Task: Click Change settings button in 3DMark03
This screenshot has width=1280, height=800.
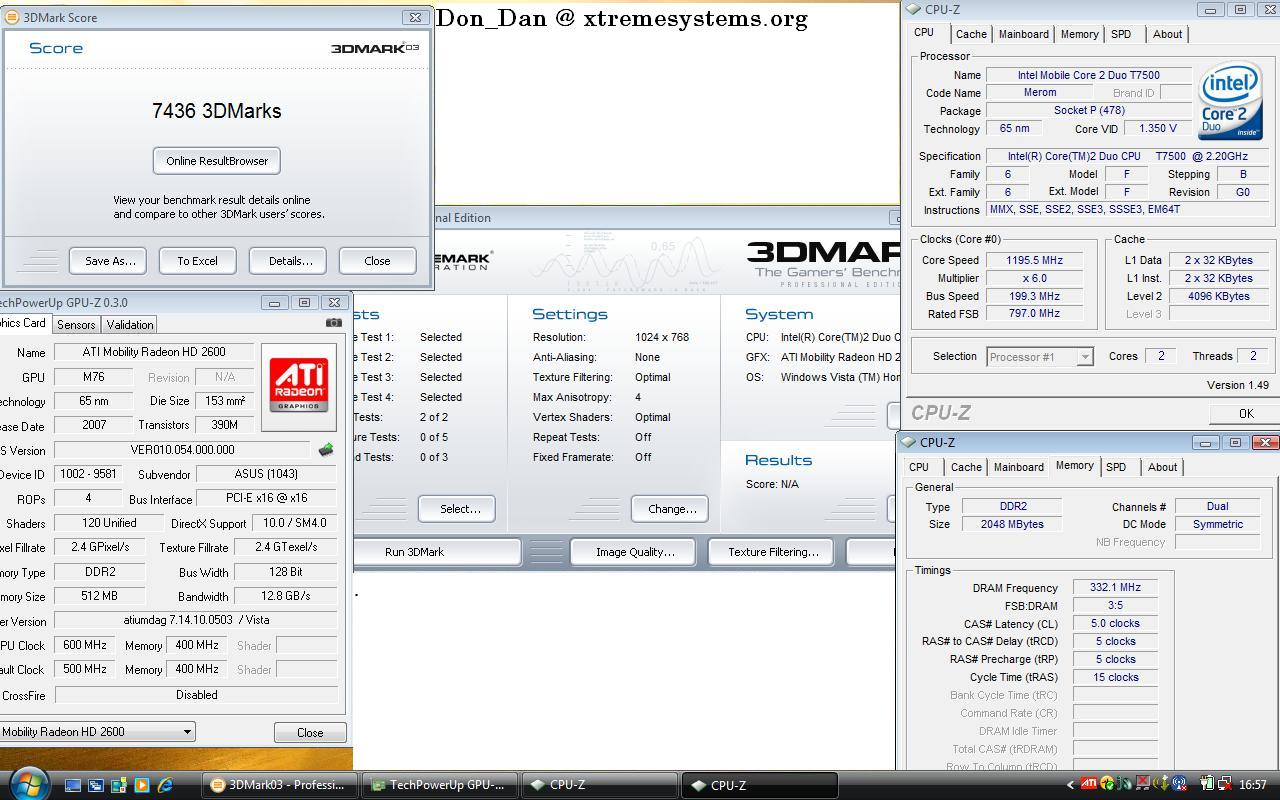Action: (671, 509)
